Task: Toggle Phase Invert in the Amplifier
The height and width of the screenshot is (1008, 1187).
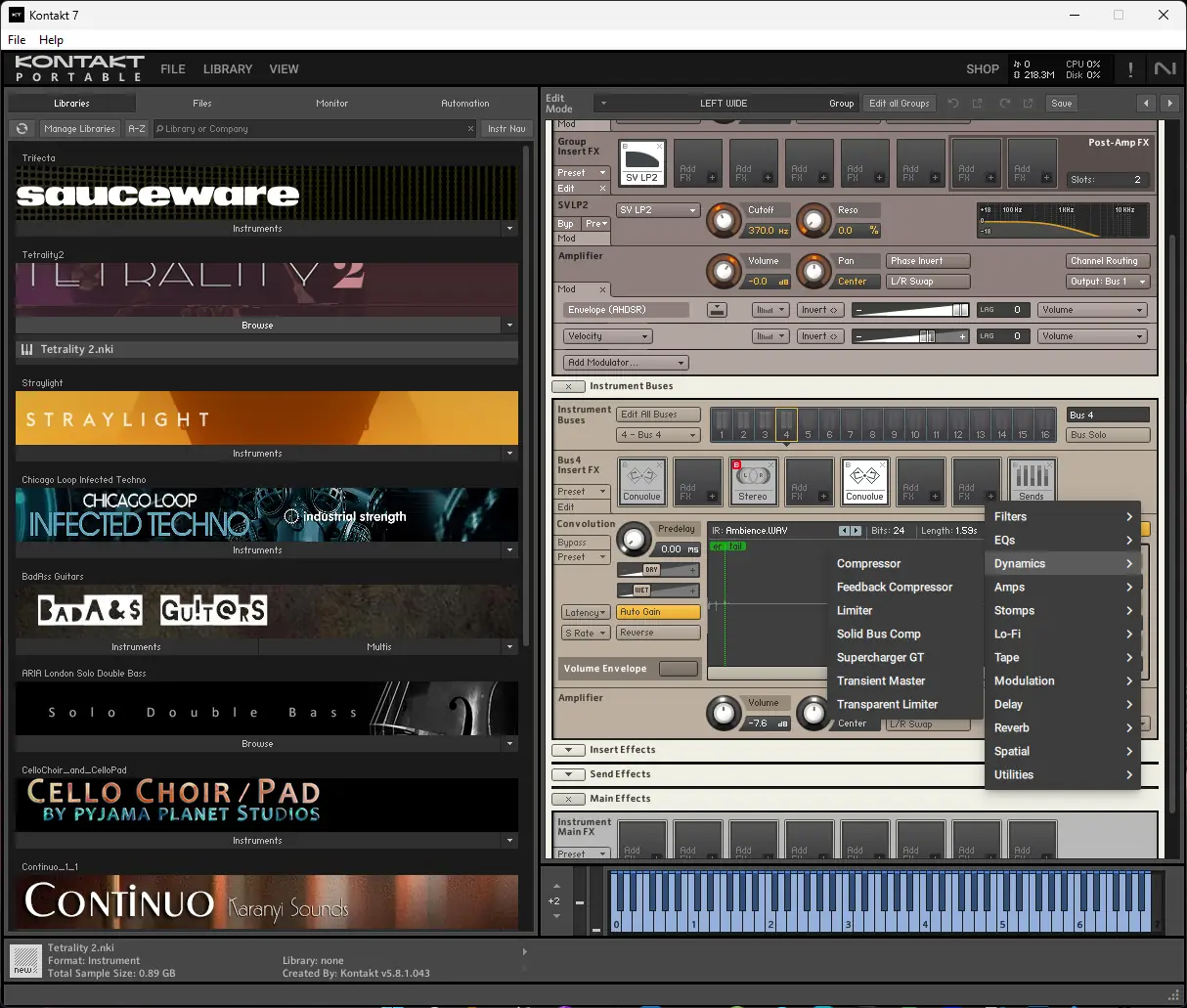Action: (928, 261)
